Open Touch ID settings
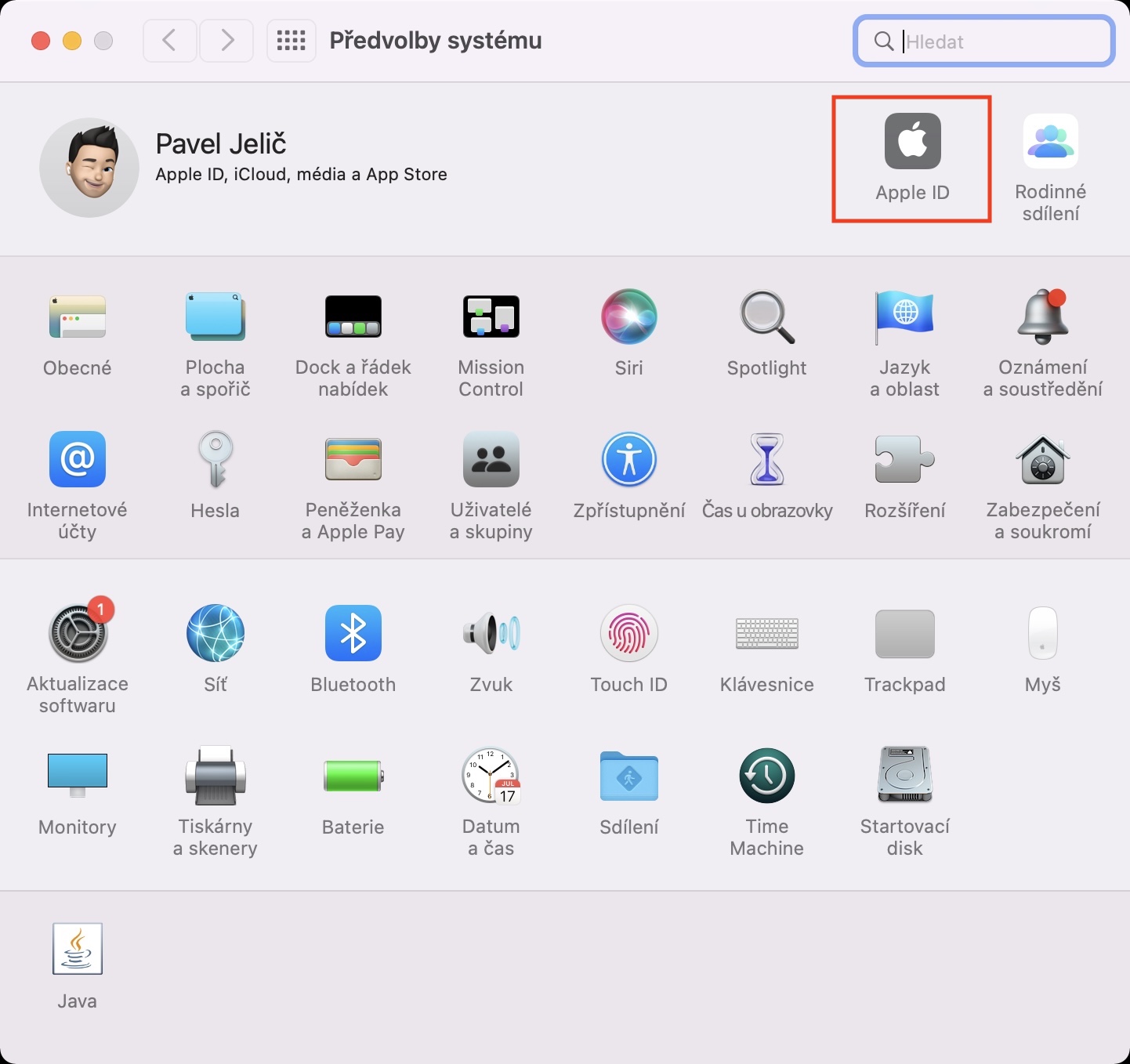Image resolution: width=1130 pixels, height=1064 pixels. coord(629,650)
